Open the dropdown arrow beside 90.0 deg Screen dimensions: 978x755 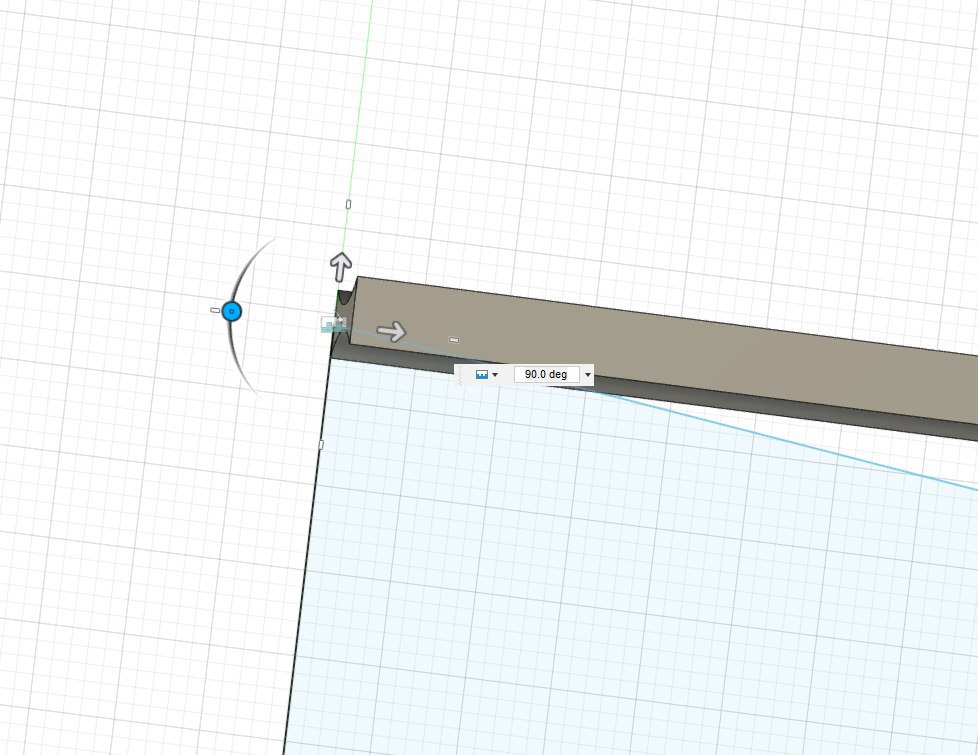click(x=588, y=374)
